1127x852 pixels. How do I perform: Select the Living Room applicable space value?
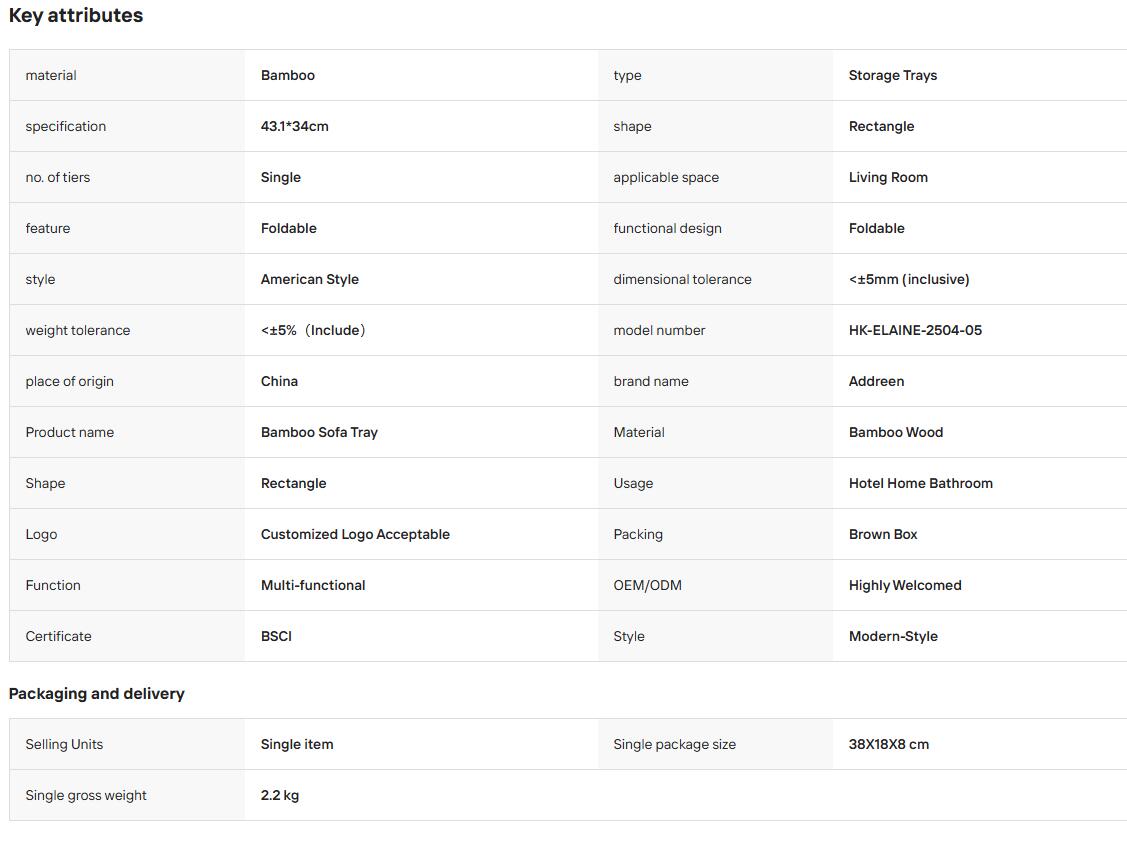[x=888, y=178]
